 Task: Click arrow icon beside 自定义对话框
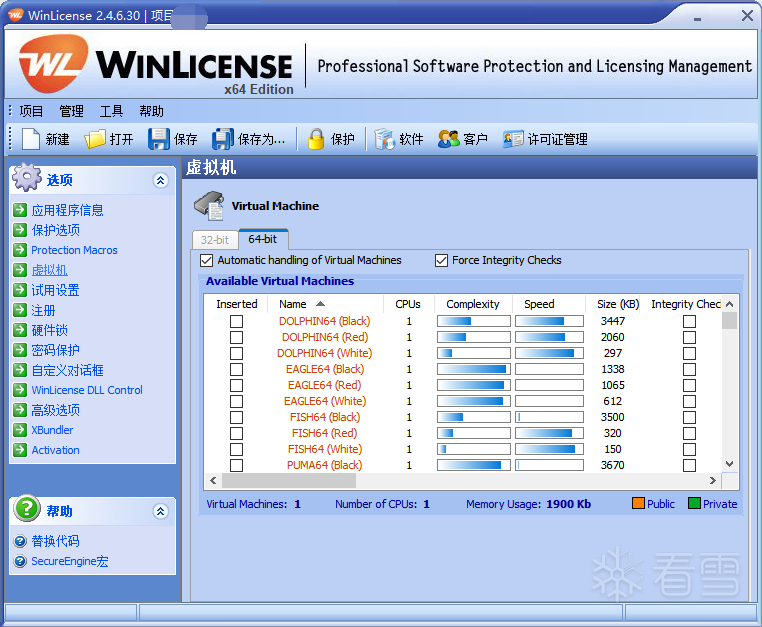(x=20, y=370)
